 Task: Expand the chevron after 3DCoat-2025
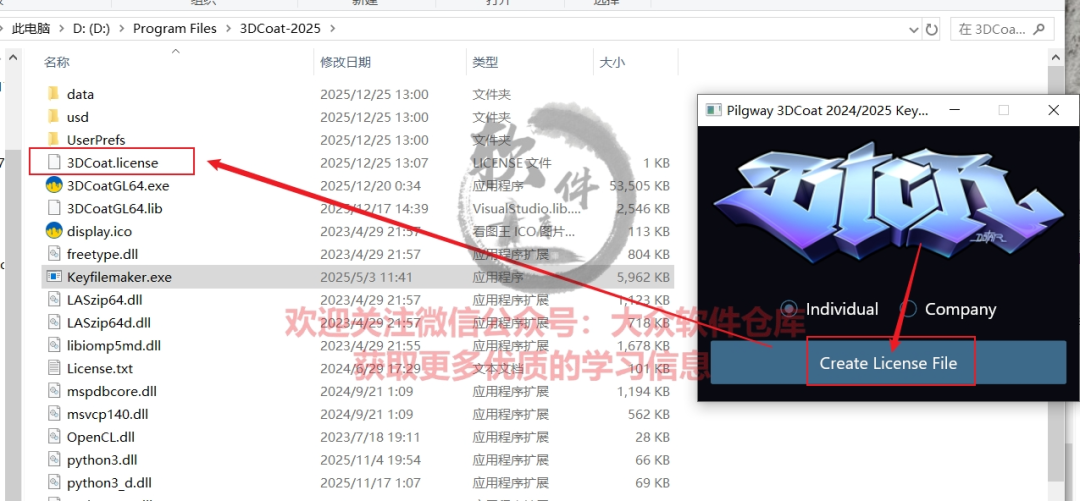click(333, 29)
